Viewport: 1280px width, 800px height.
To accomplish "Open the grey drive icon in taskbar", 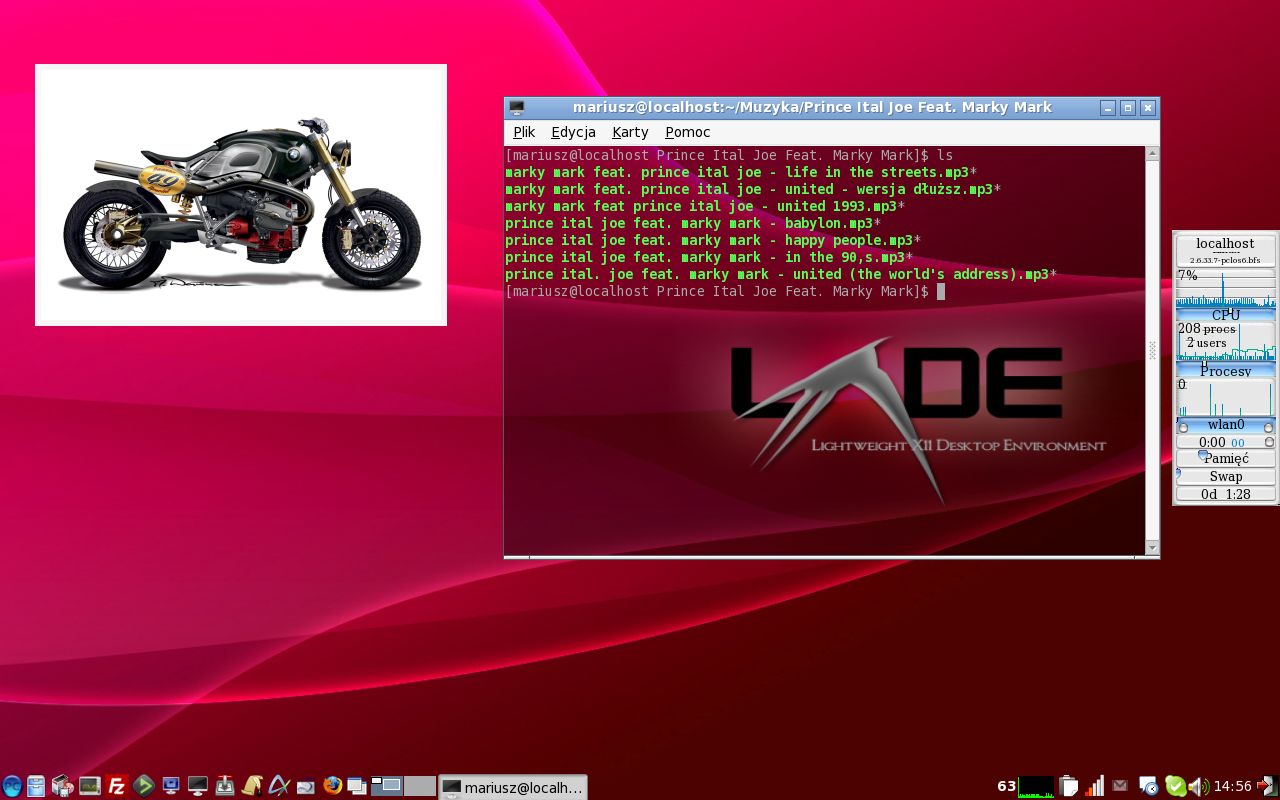I will coord(306,787).
